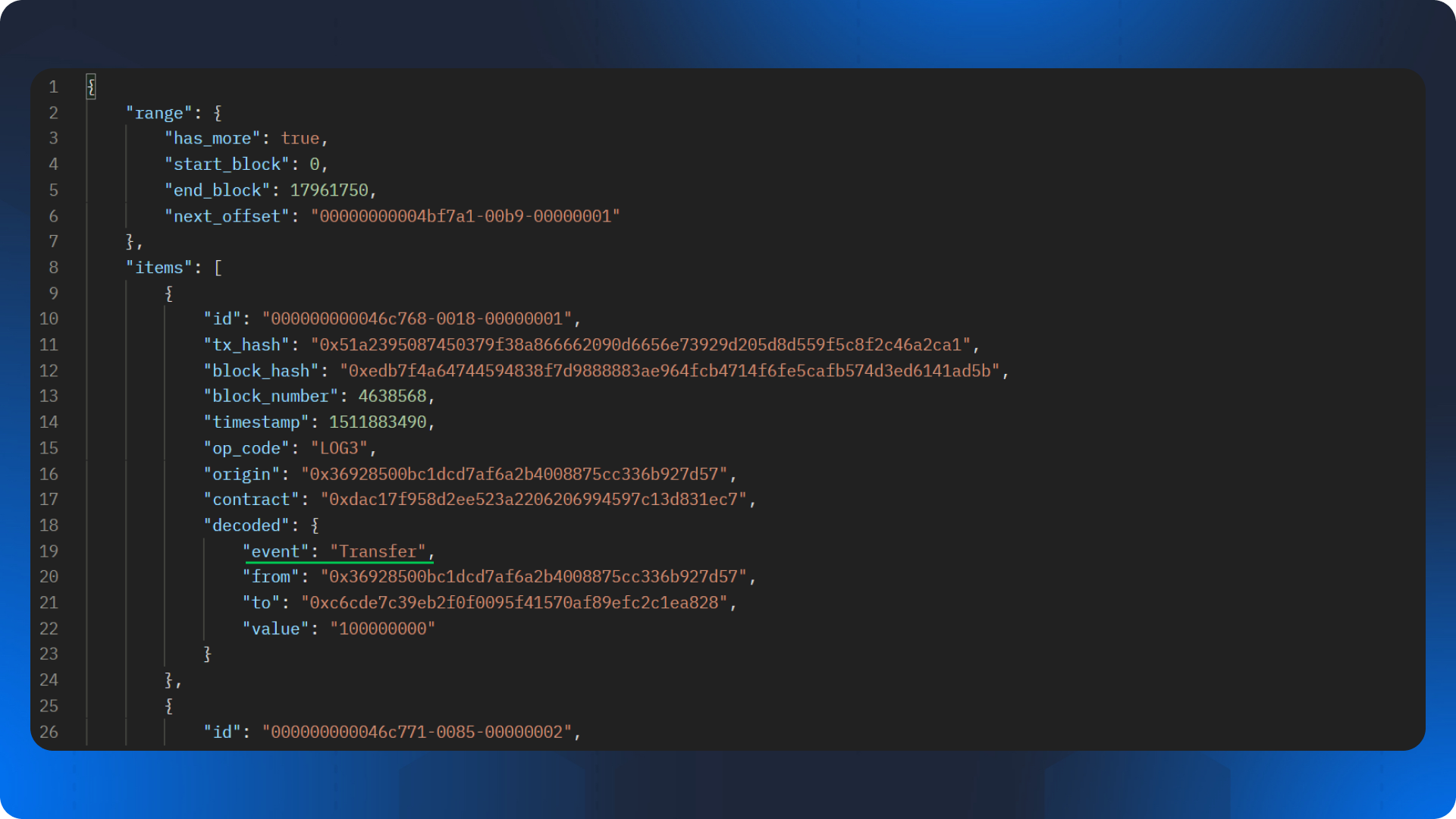Select the end_block number 17961750
Screen dimensions: 1456x819
[329, 190]
